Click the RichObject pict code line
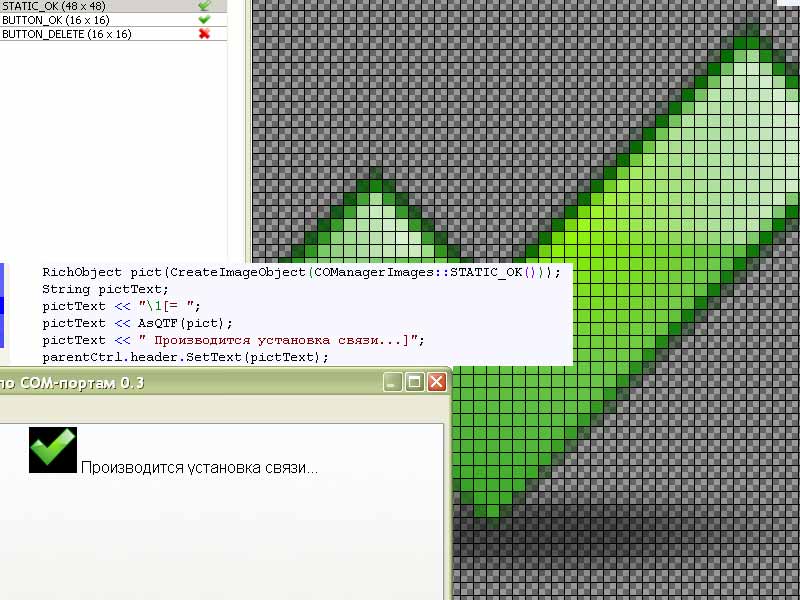 301,272
